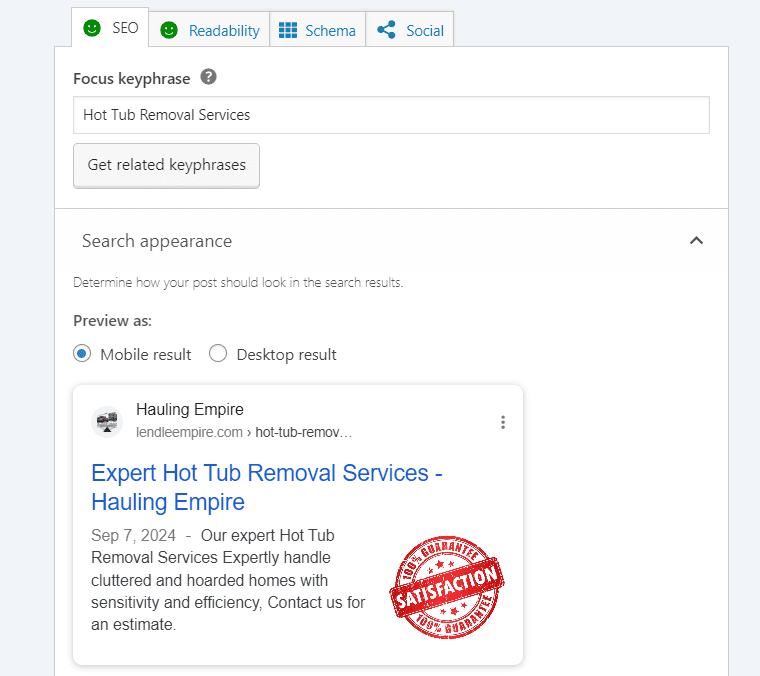Click the Schema grid icon

[288, 30]
